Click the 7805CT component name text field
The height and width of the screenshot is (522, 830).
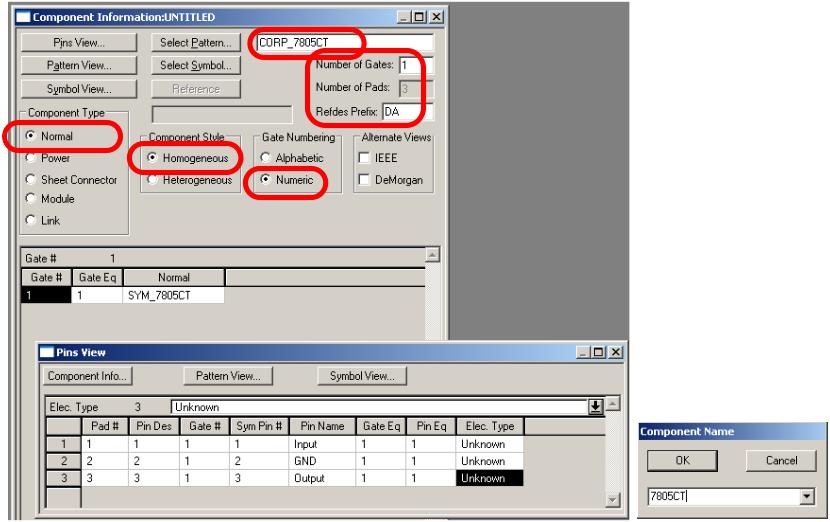[x=724, y=496]
